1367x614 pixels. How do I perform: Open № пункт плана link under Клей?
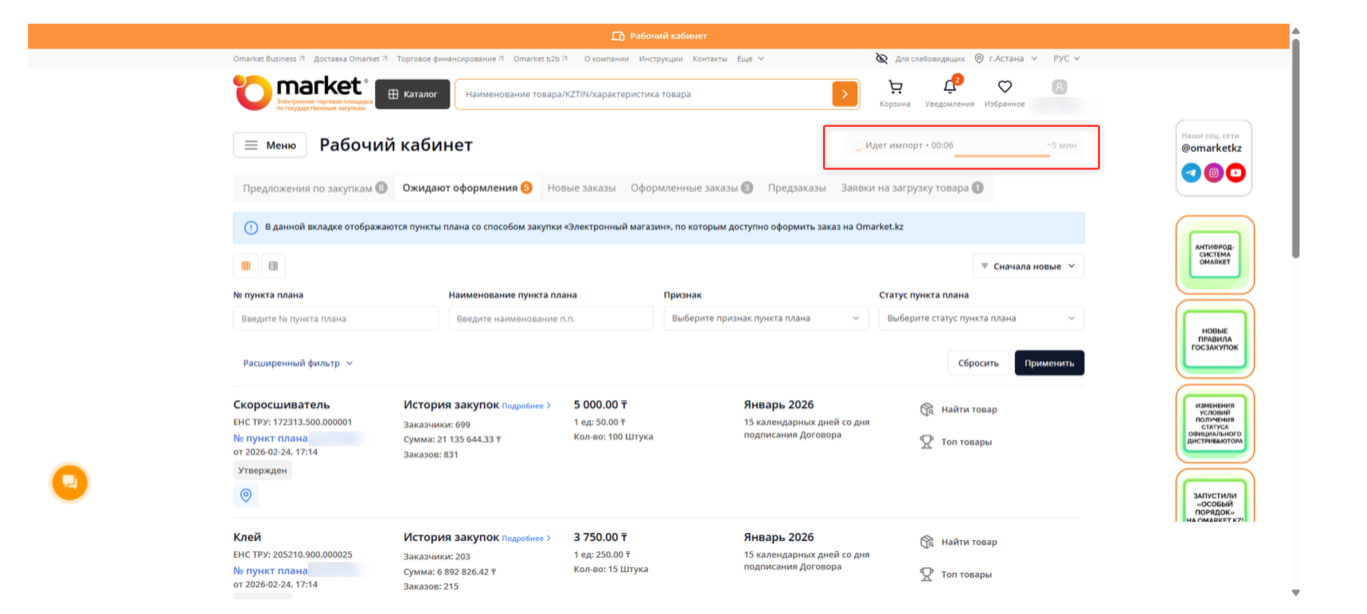(270, 571)
